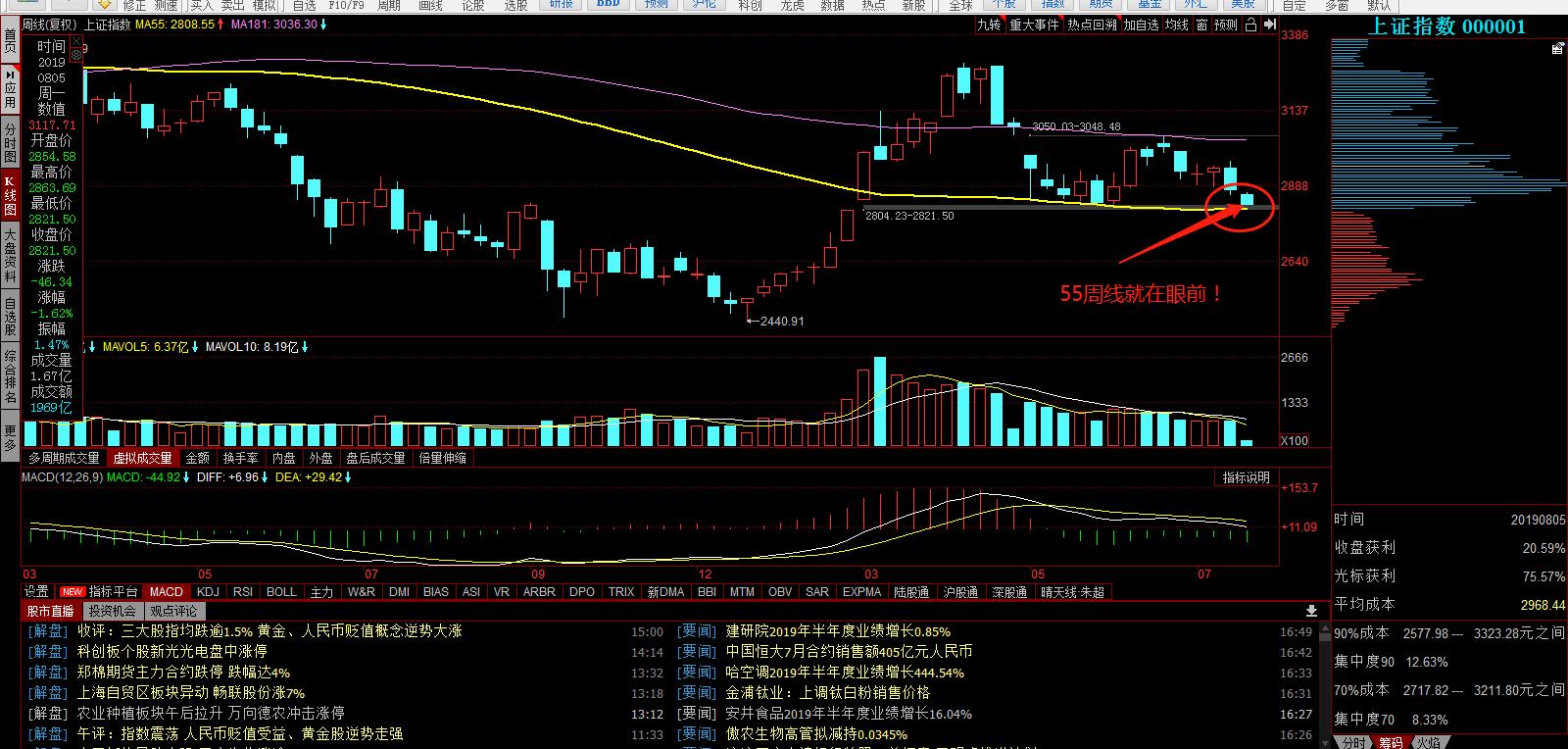Open the 深股通 indicator tab

coord(1009,591)
